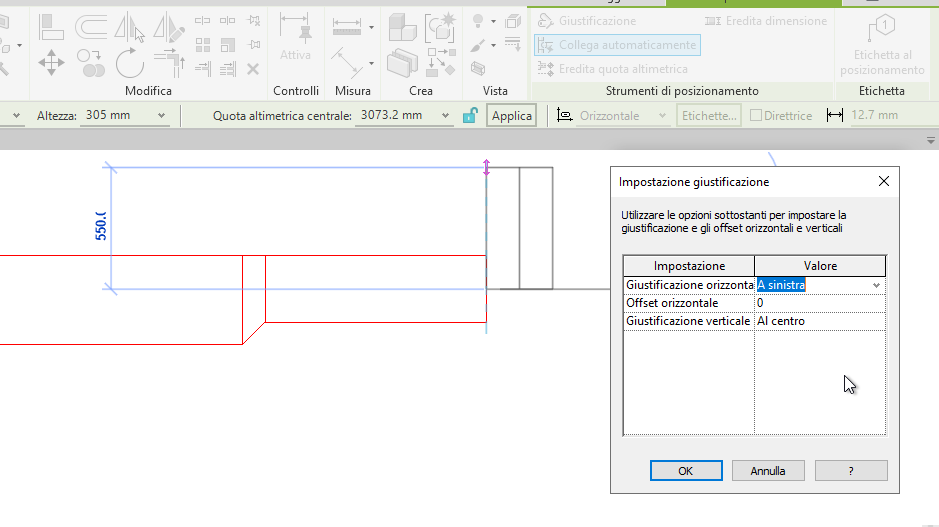Screen dimensions: 939x527
Task: Click the Applica button
Action: click(x=511, y=116)
